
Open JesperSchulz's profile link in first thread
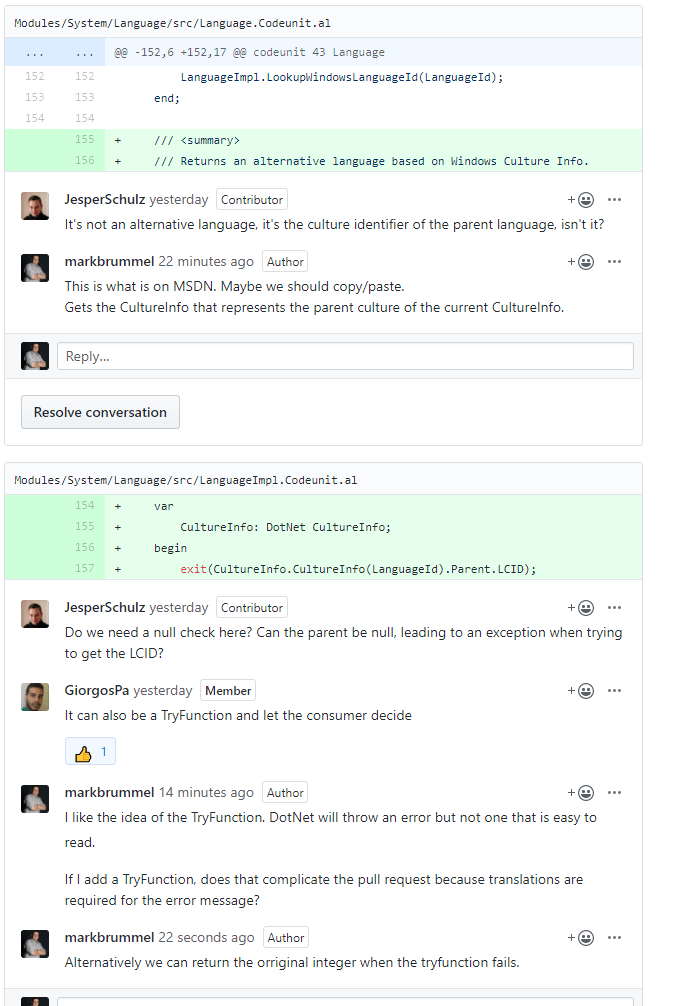(x=104, y=200)
